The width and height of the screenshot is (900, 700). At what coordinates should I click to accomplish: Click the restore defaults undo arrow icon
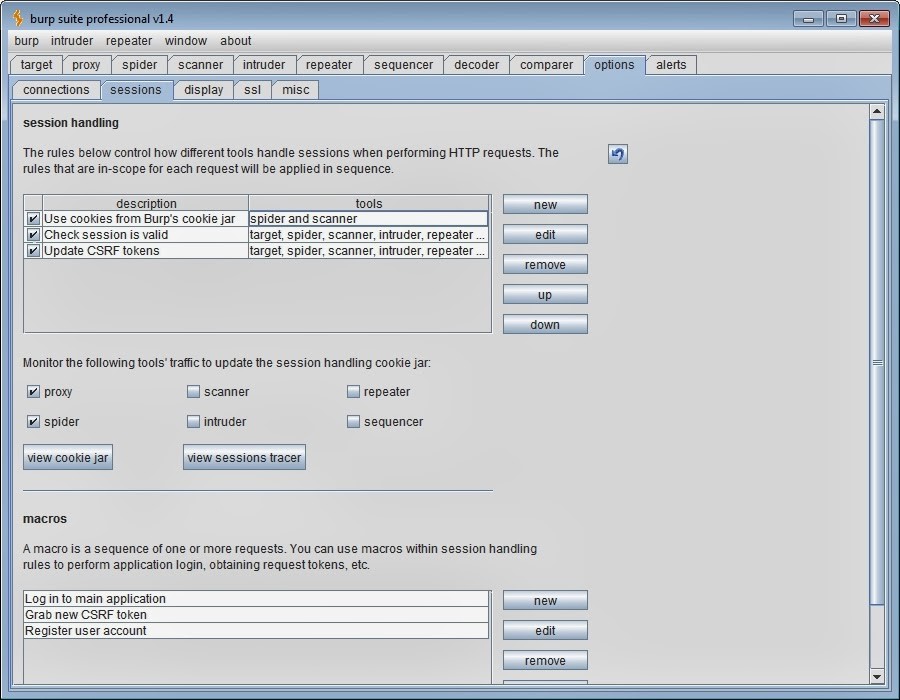tap(618, 154)
